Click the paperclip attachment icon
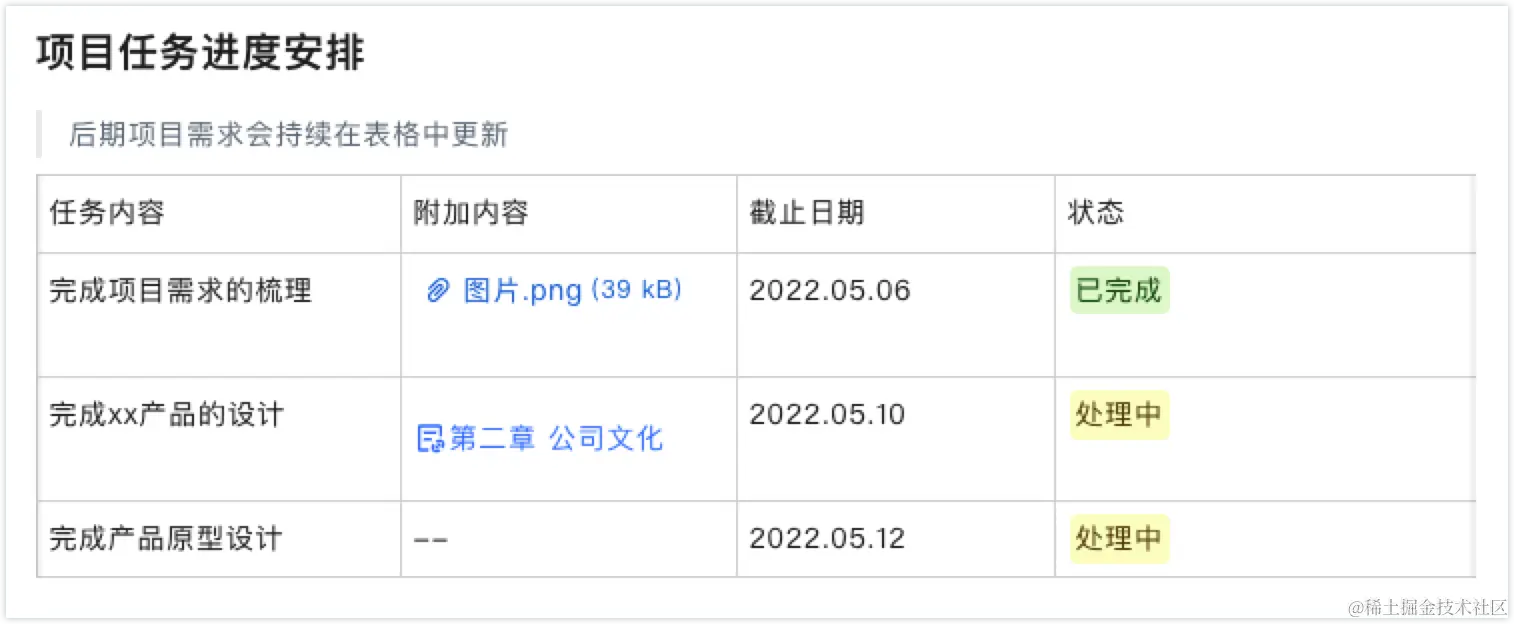 [x=437, y=291]
